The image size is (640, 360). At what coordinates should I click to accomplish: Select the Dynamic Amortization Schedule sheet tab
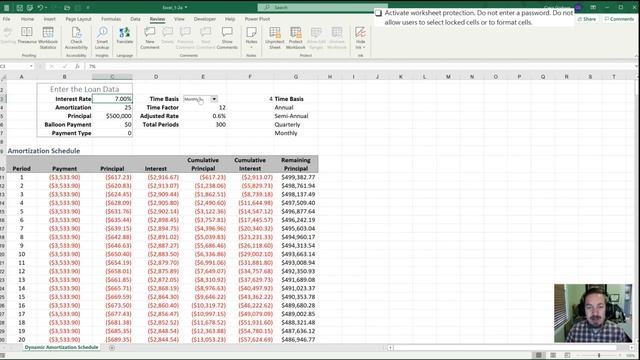61,347
